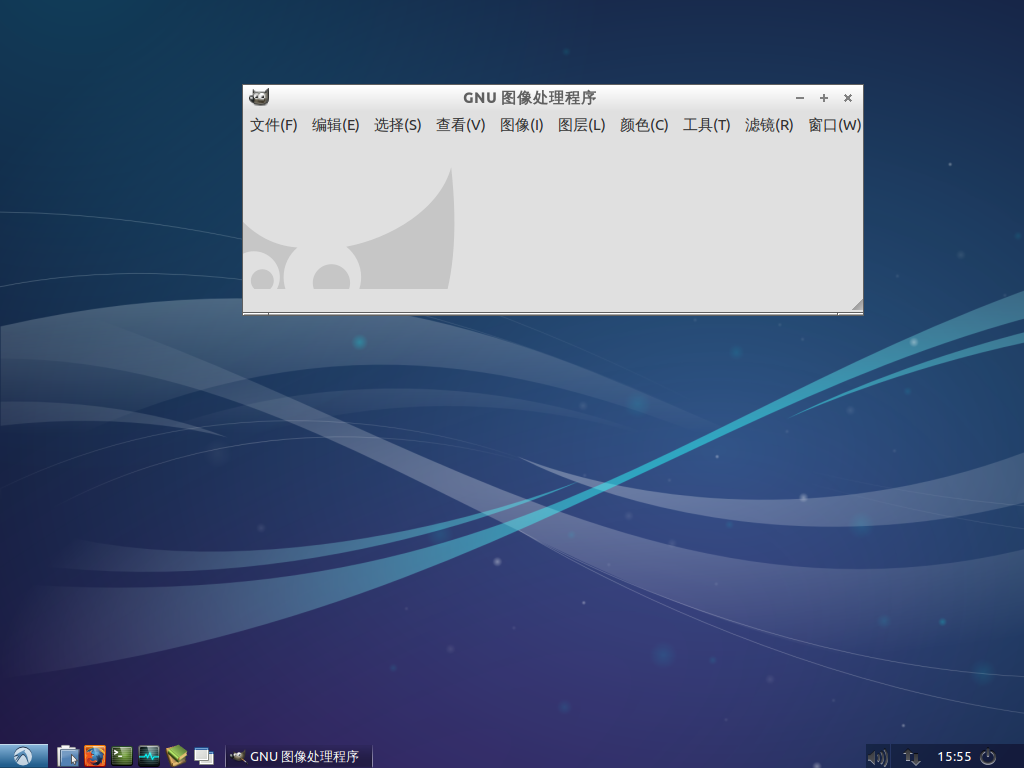The image size is (1024, 768).
Task: Click the show desktop windows icon
Action: pos(204,756)
